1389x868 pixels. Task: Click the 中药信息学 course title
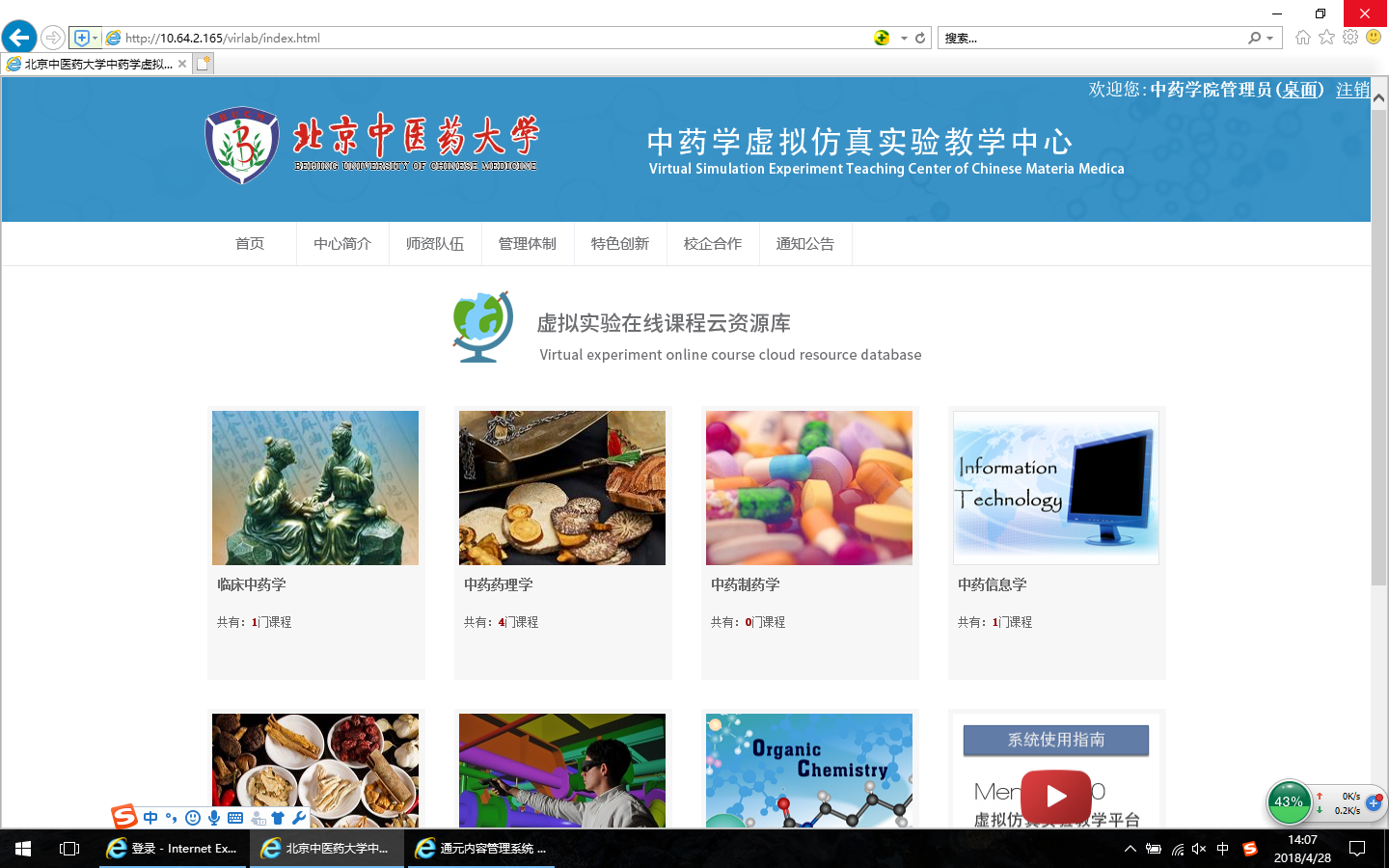993,584
